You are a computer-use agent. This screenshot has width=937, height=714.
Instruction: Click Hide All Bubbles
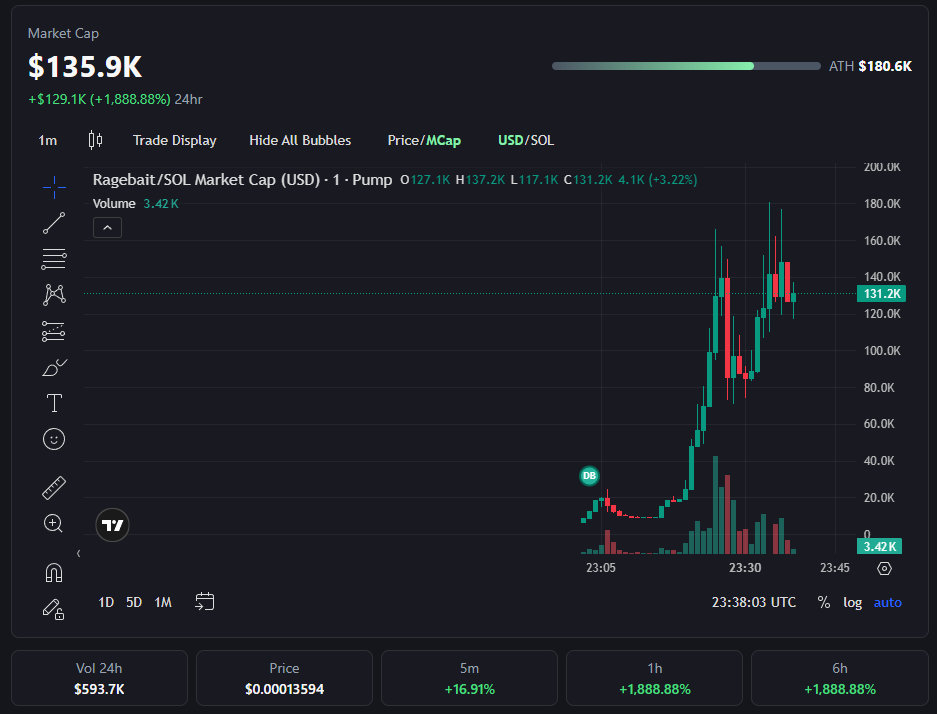click(300, 140)
